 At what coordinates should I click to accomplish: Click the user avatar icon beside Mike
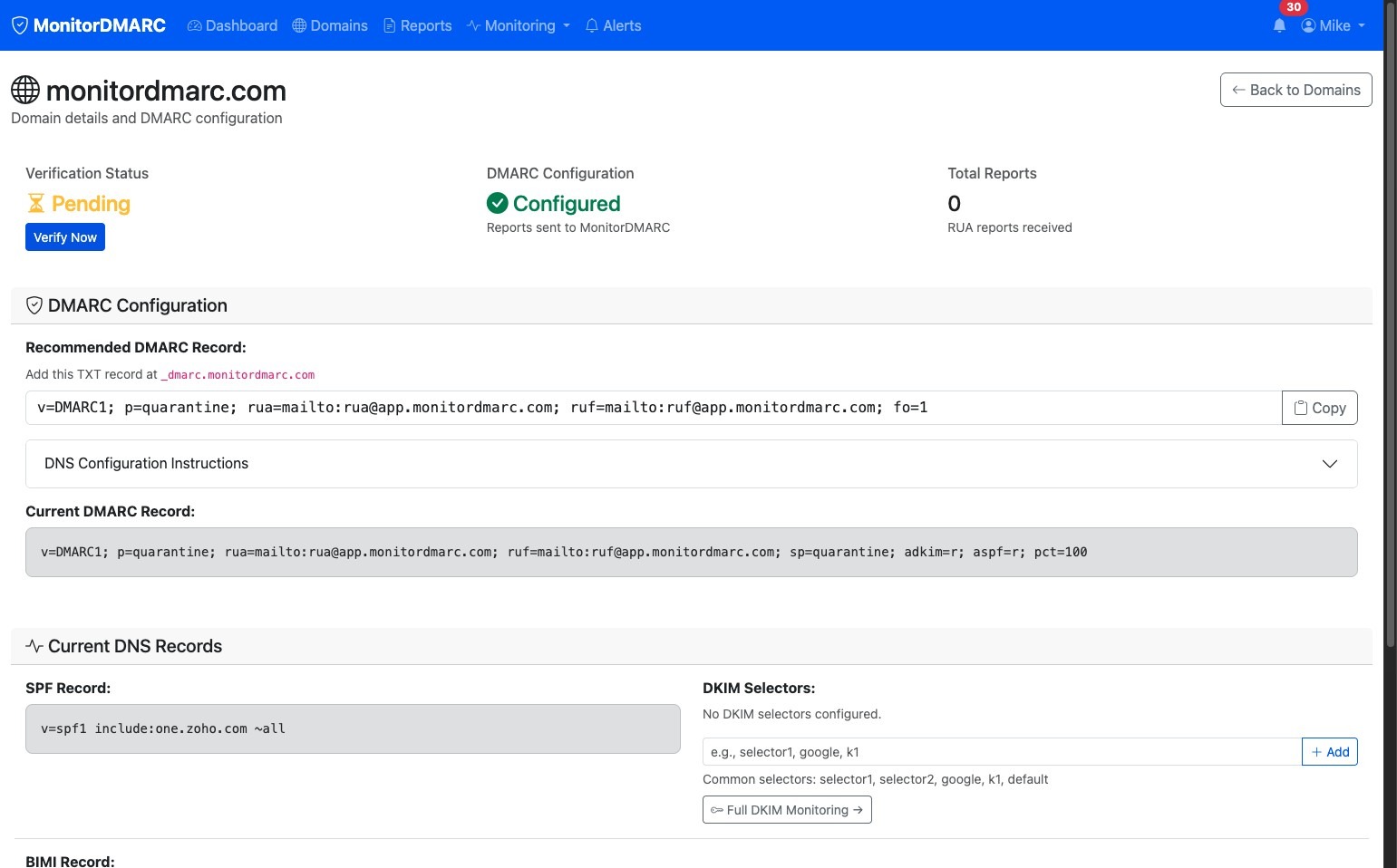coord(1308,25)
